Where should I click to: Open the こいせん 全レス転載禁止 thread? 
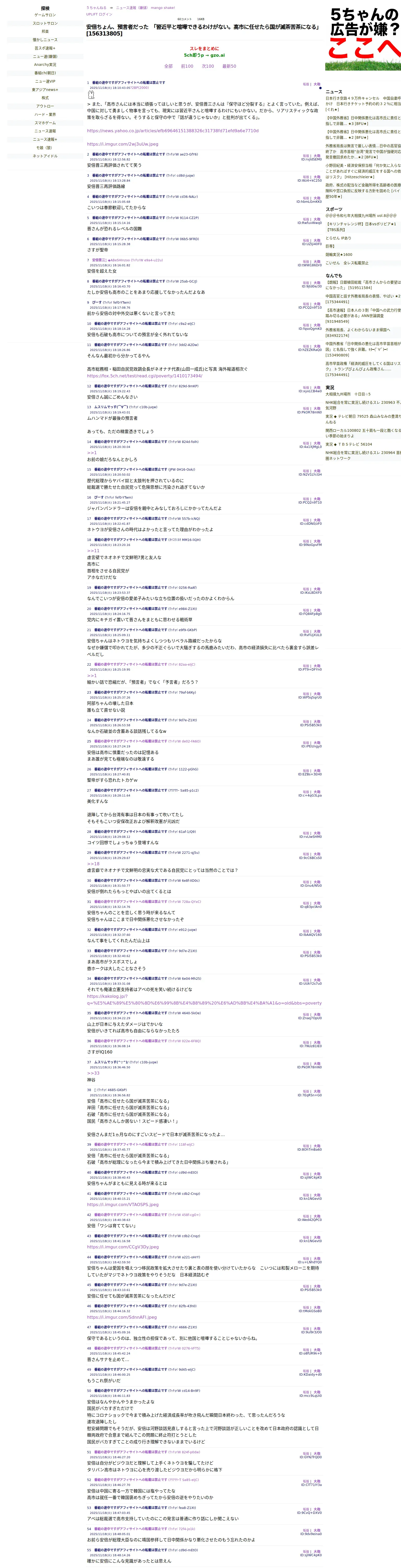click(x=347, y=263)
